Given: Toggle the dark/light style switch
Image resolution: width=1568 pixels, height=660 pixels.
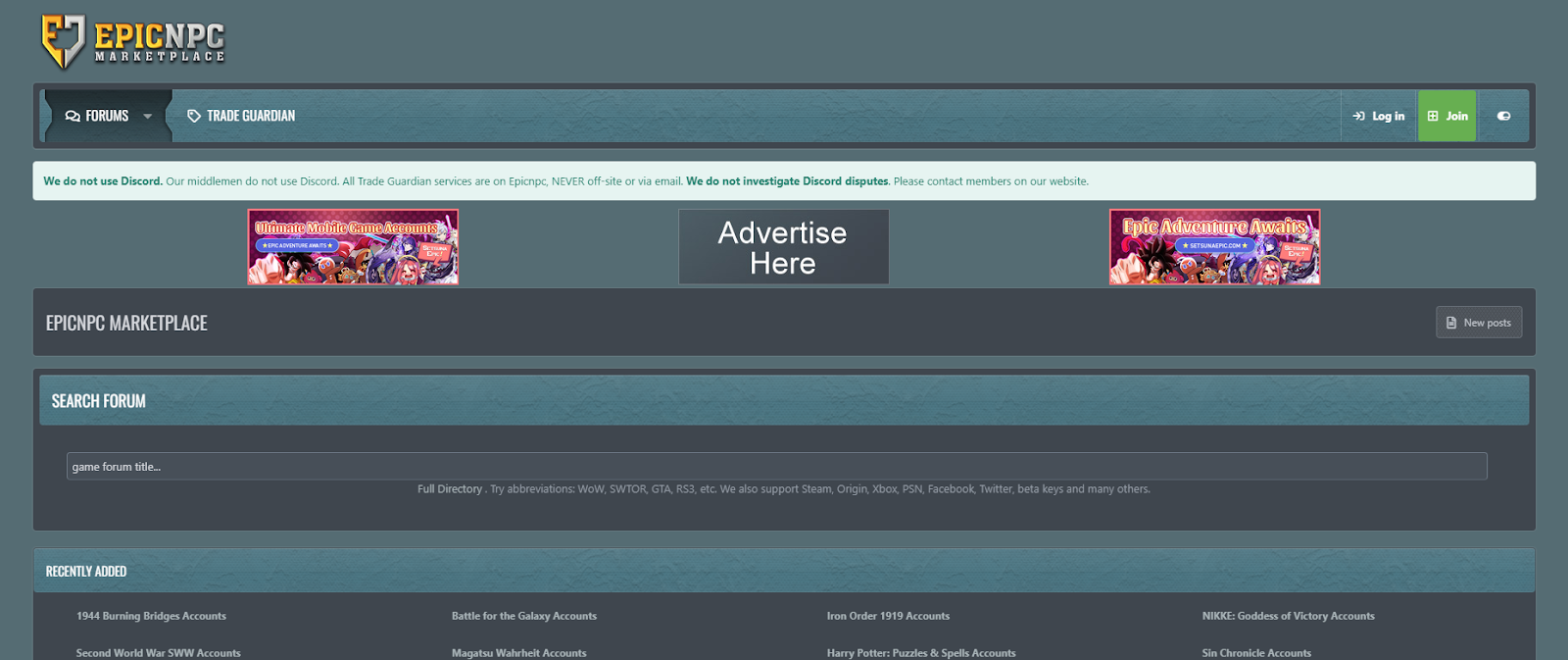Looking at the screenshot, I should [x=1503, y=116].
